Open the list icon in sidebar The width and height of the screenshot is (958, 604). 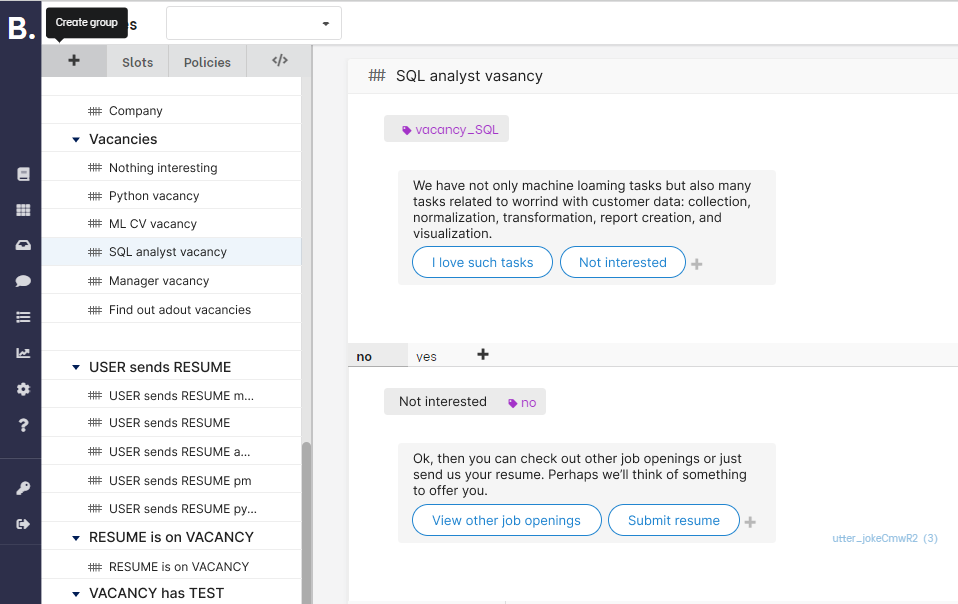tap(23, 317)
